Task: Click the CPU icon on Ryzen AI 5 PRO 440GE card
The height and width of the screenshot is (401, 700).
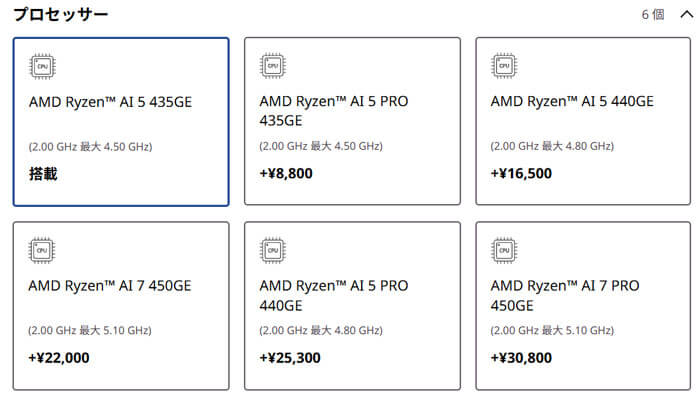Action: (x=273, y=251)
